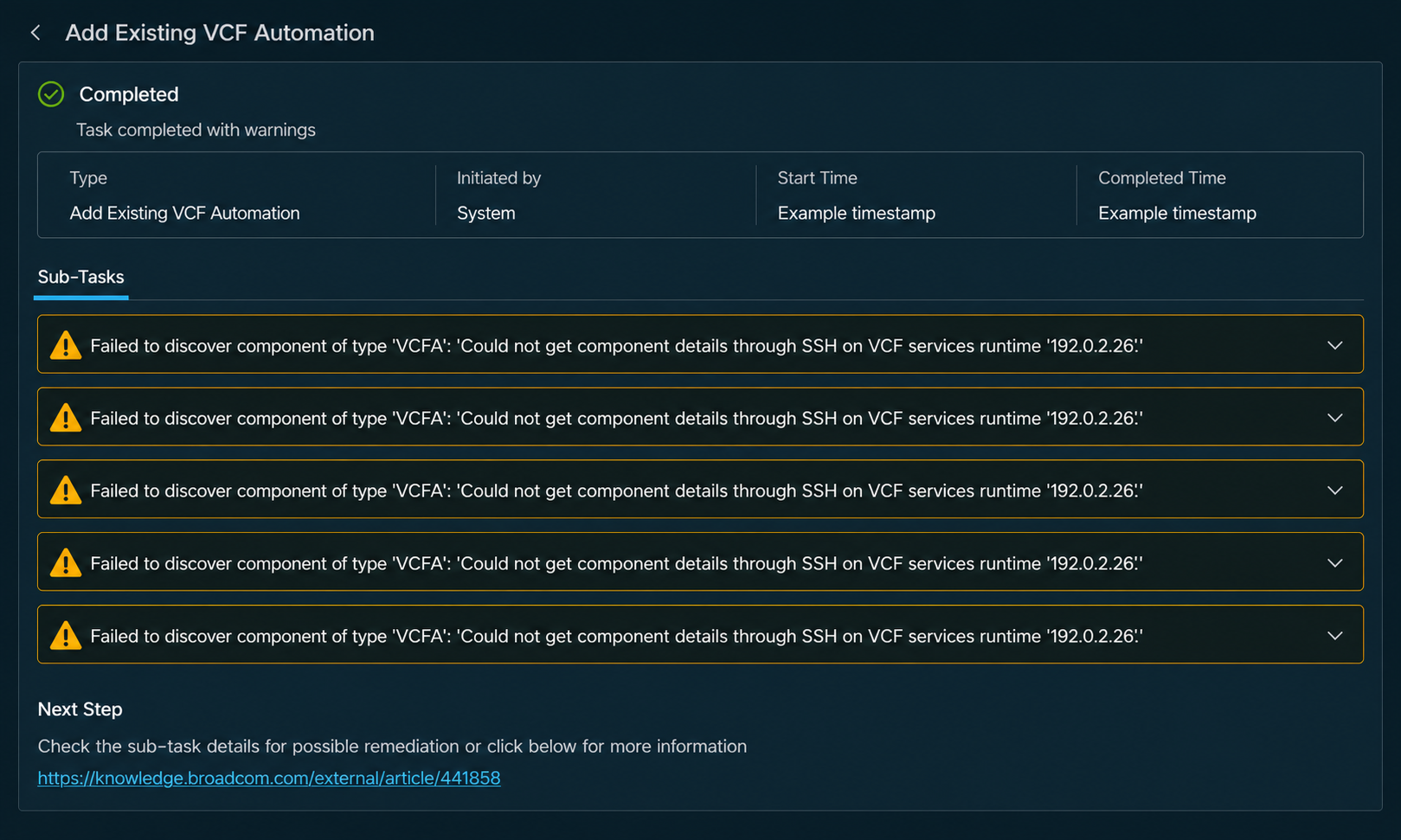The height and width of the screenshot is (840, 1401).
Task: Click the 'Completed' status heading
Action: 129,94
